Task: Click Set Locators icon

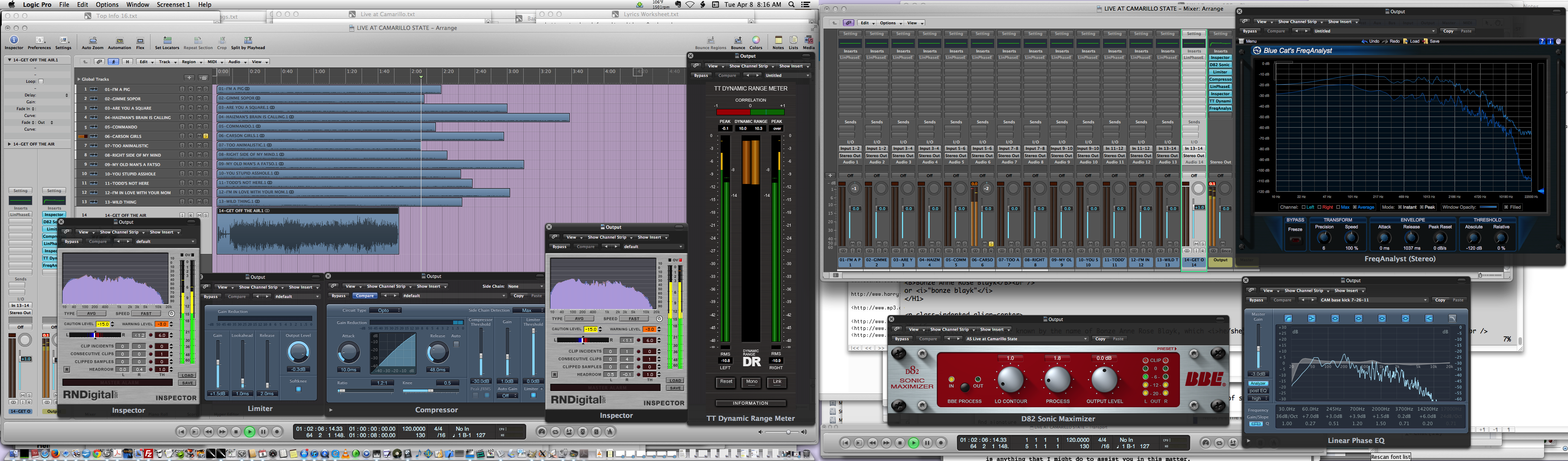Action: (167, 41)
